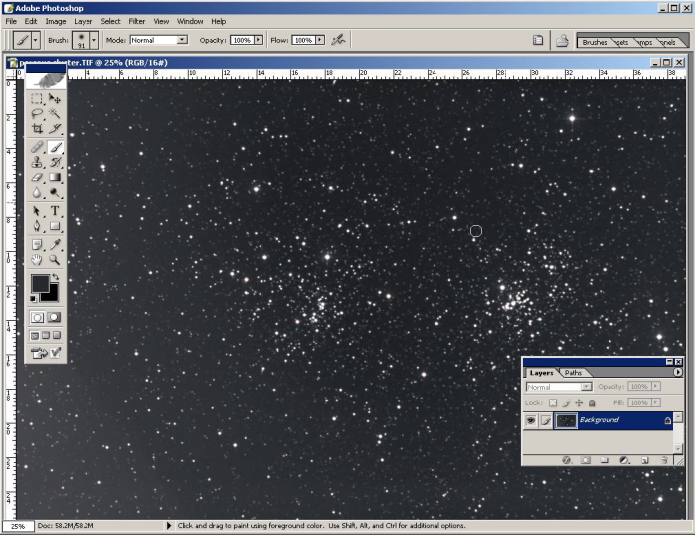
Task: Open Layers panel Fill arrow
Action: pyautogui.click(x=656, y=403)
